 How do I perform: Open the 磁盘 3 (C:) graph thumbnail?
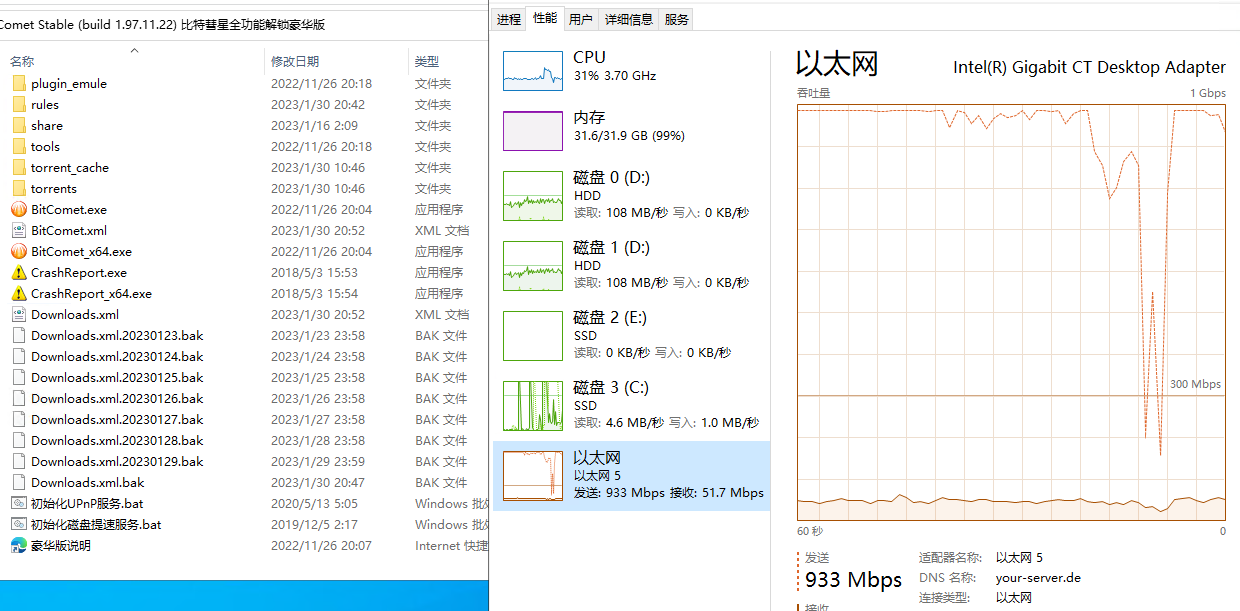click(533, 406)
